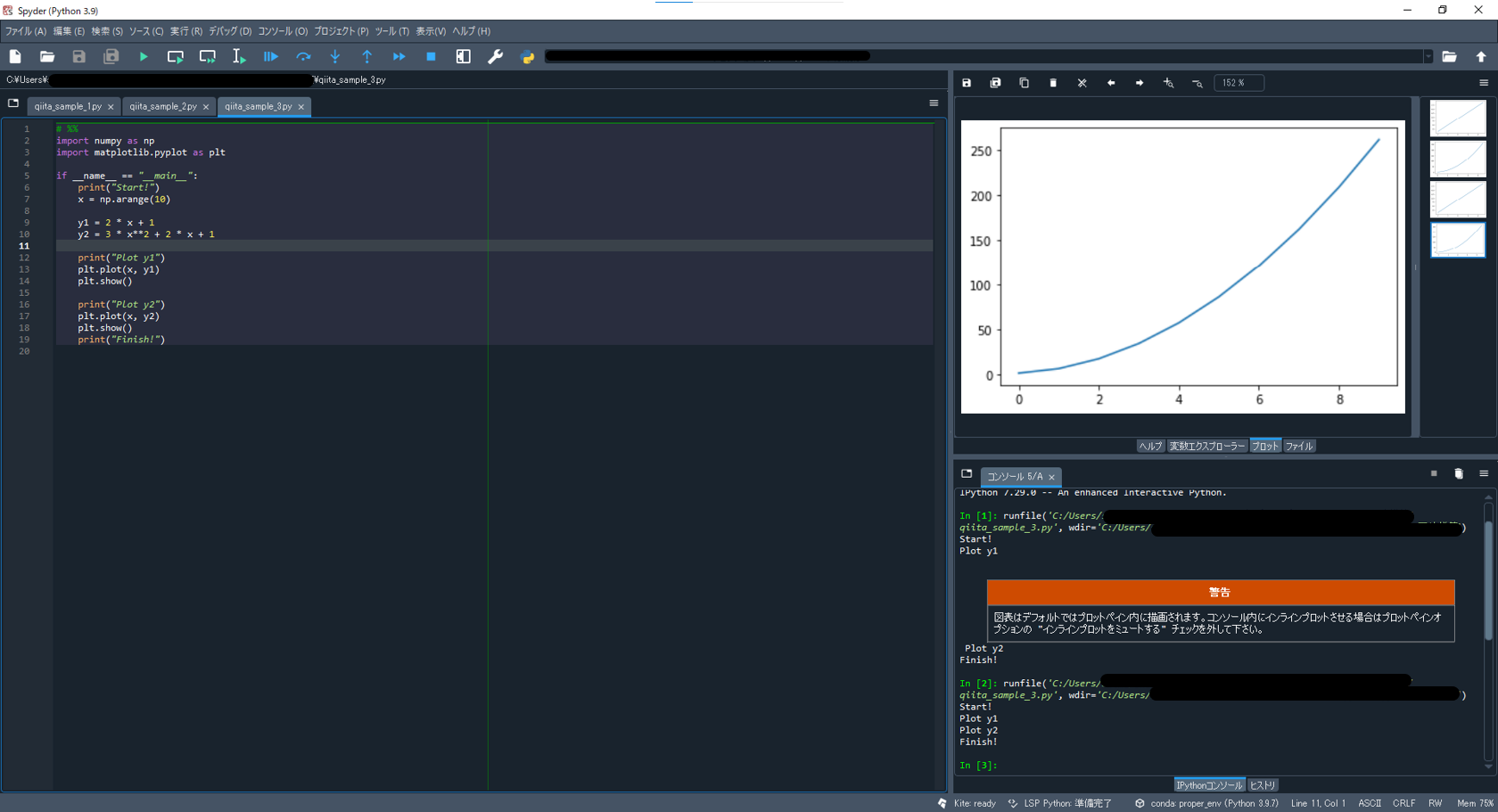This screenshot has width=1498, height=812.
Task: Select the plot zoom percentage field
Action: pyautogui.click(x=1239, y=82)
